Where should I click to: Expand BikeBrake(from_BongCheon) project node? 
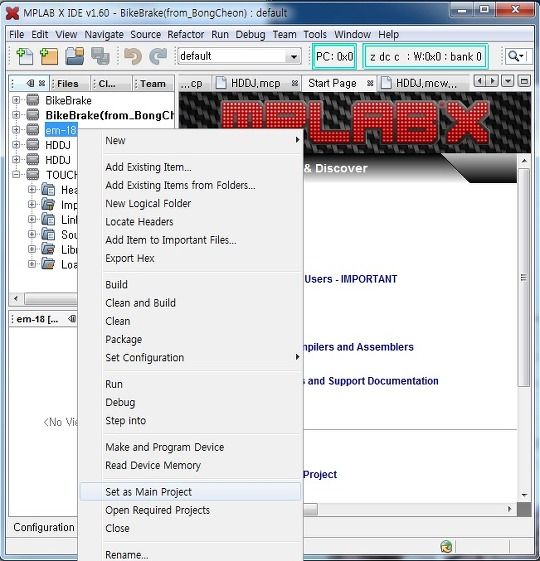pos(16,115)
